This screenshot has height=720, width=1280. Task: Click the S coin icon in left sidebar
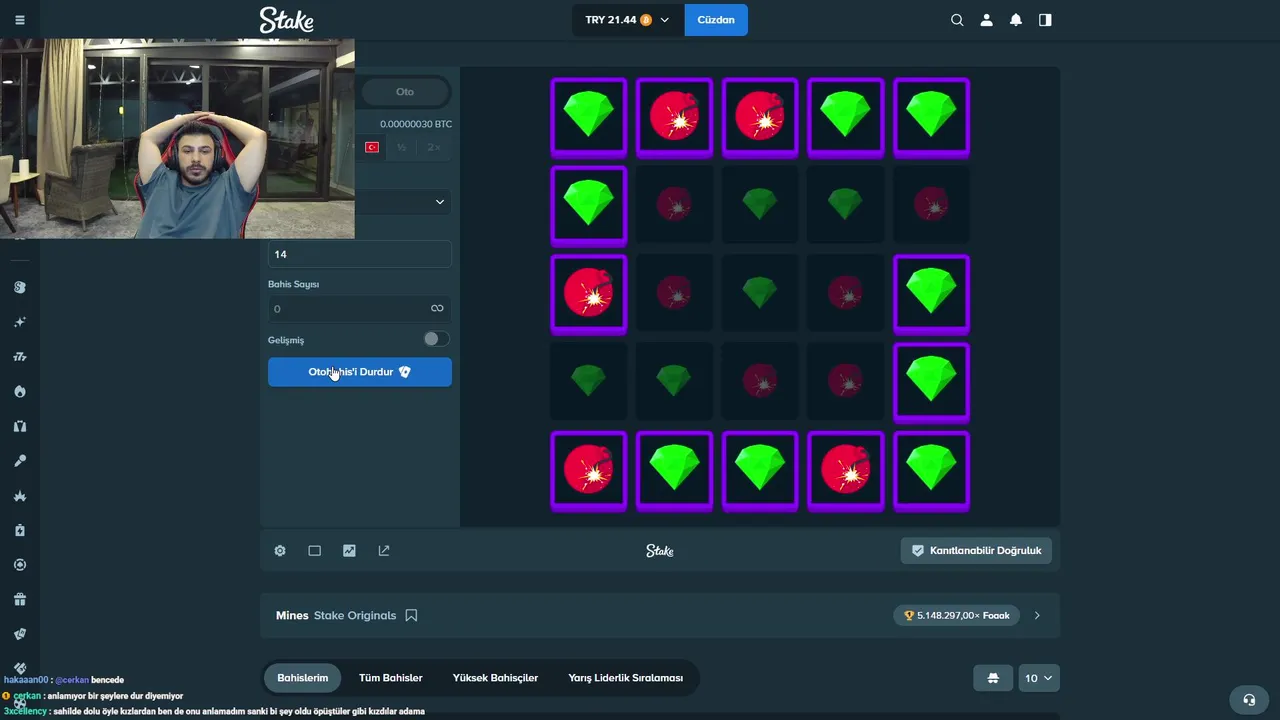point(20,287)
